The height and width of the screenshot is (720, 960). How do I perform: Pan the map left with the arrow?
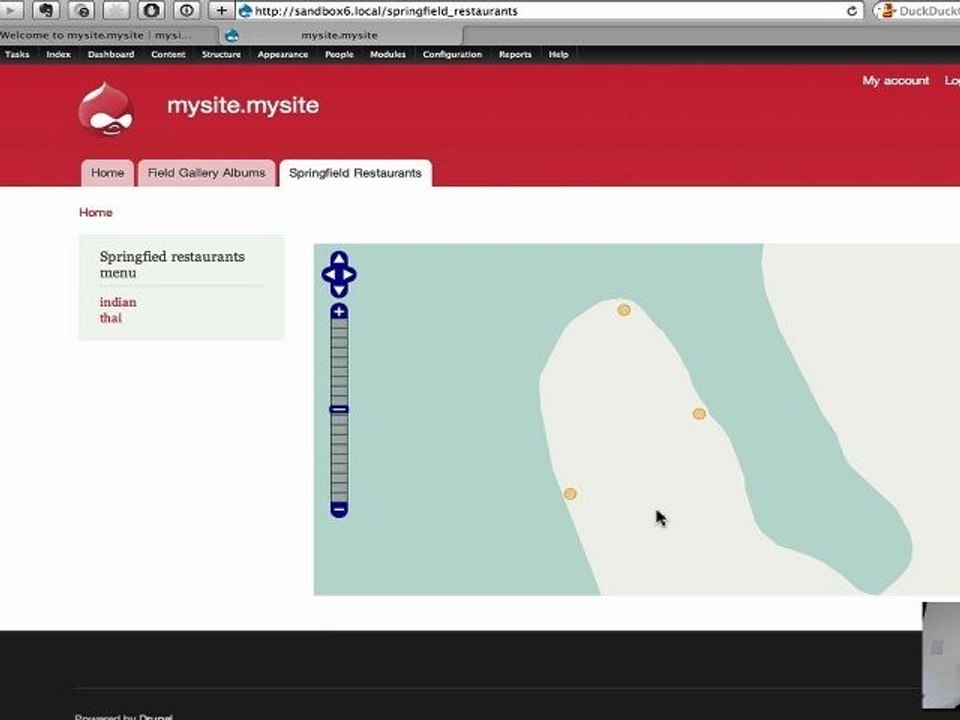[329, 275]
